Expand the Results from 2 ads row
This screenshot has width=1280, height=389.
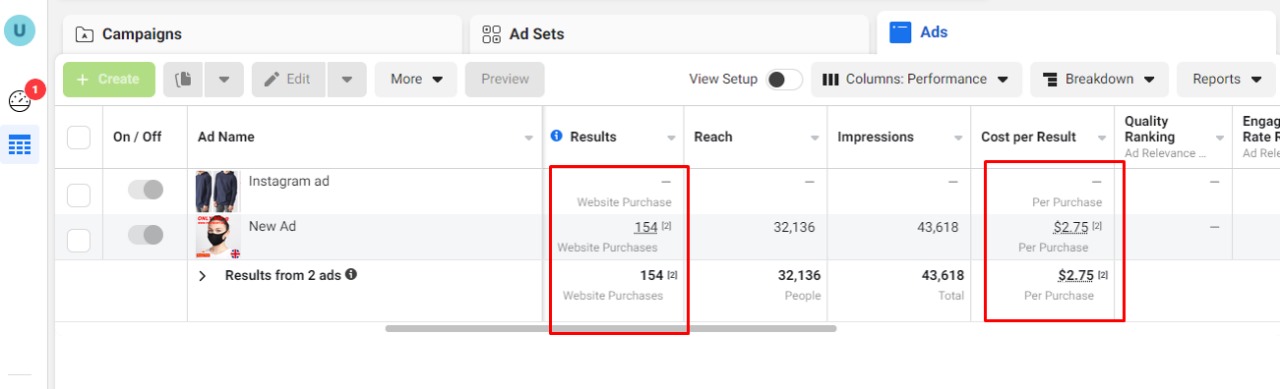tap(203, 275)
